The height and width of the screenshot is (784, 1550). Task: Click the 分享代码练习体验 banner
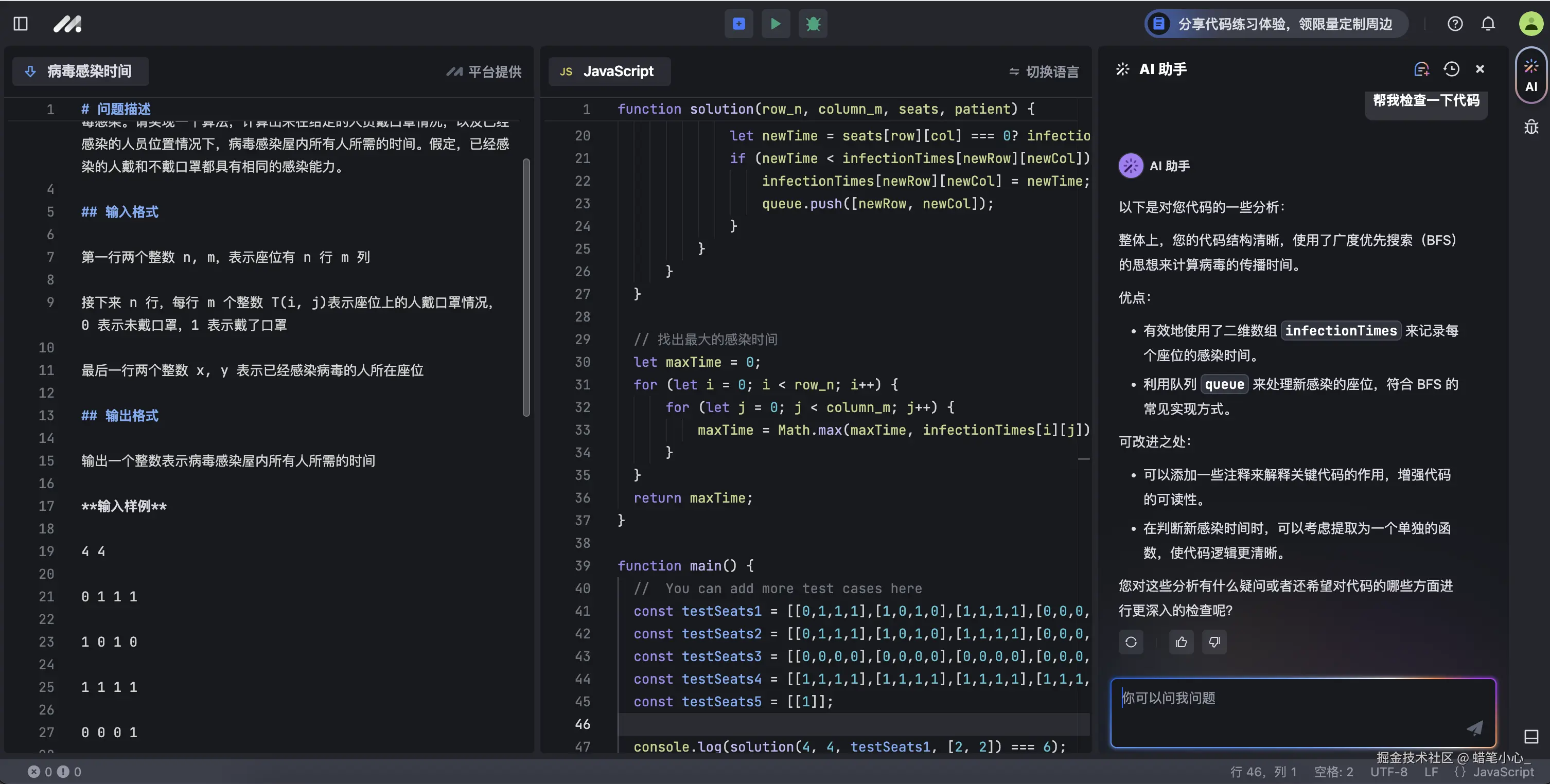pyautogui.click(x=1276, y=24)
